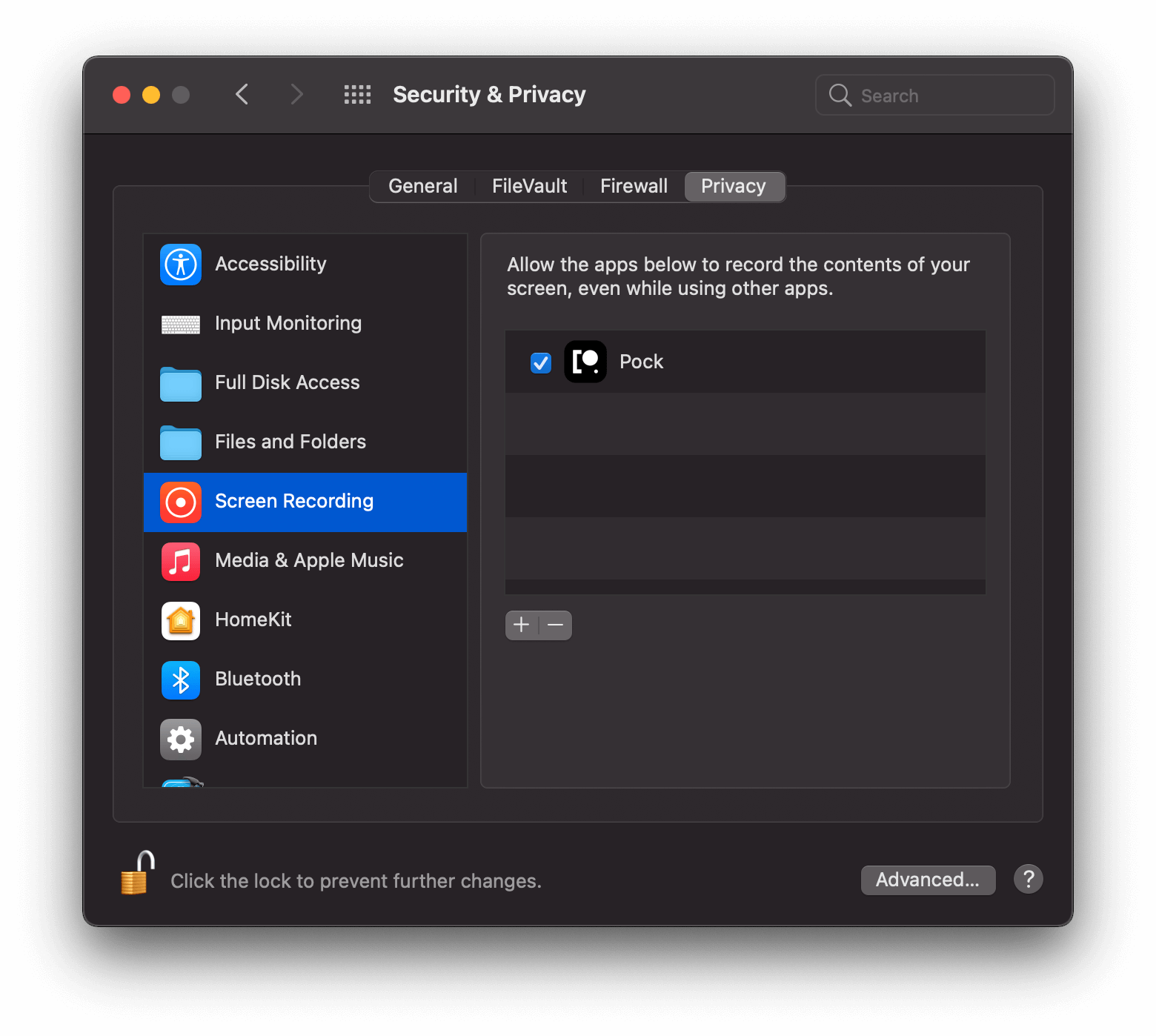
Task: Click the Screen Recording record icon
Action: pyautogui.click(x=180, y=502)
